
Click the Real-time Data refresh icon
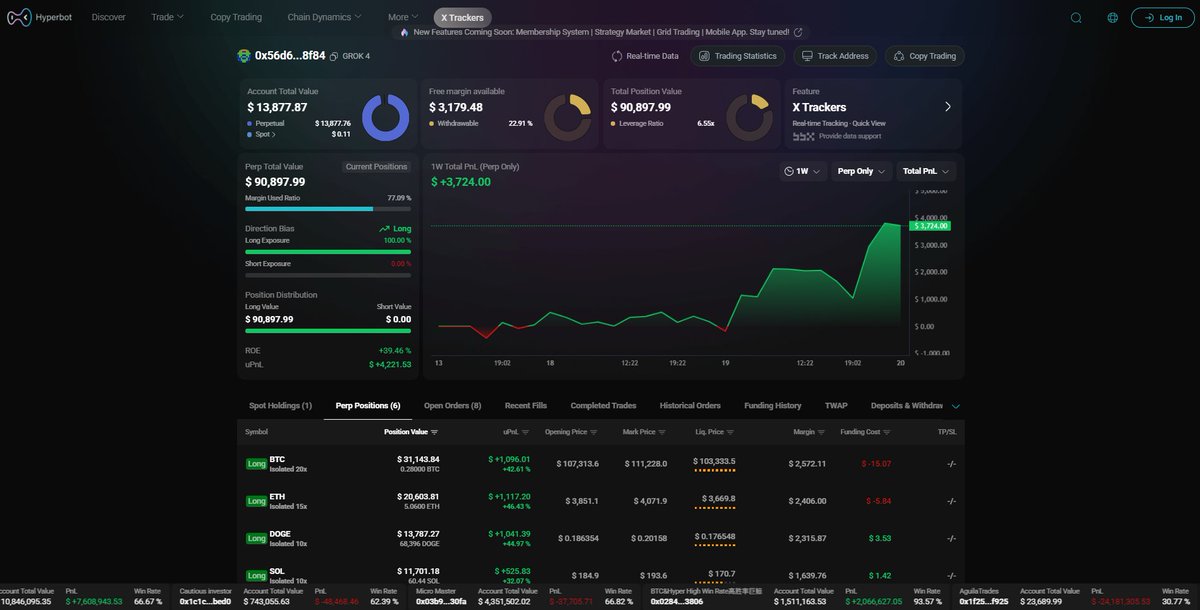[x=617, y=56]
